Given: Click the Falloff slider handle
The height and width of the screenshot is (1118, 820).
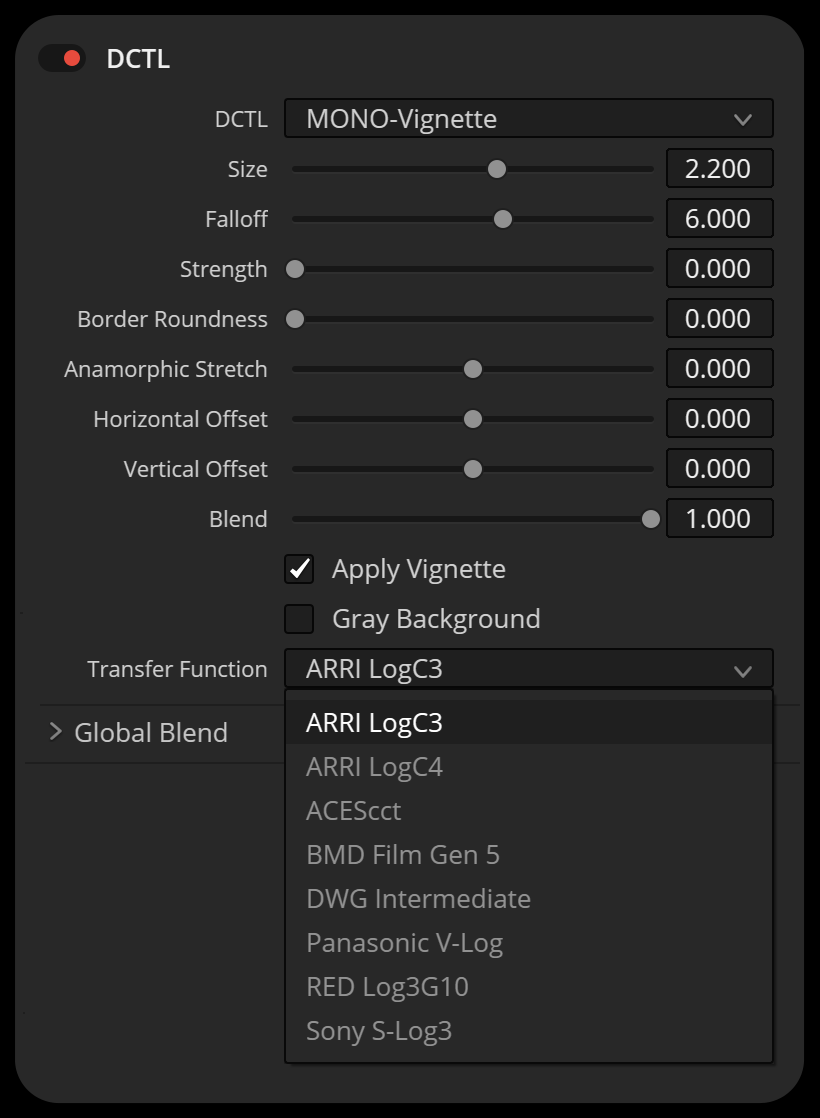Looking at the screenshot, I should point(503,219).
